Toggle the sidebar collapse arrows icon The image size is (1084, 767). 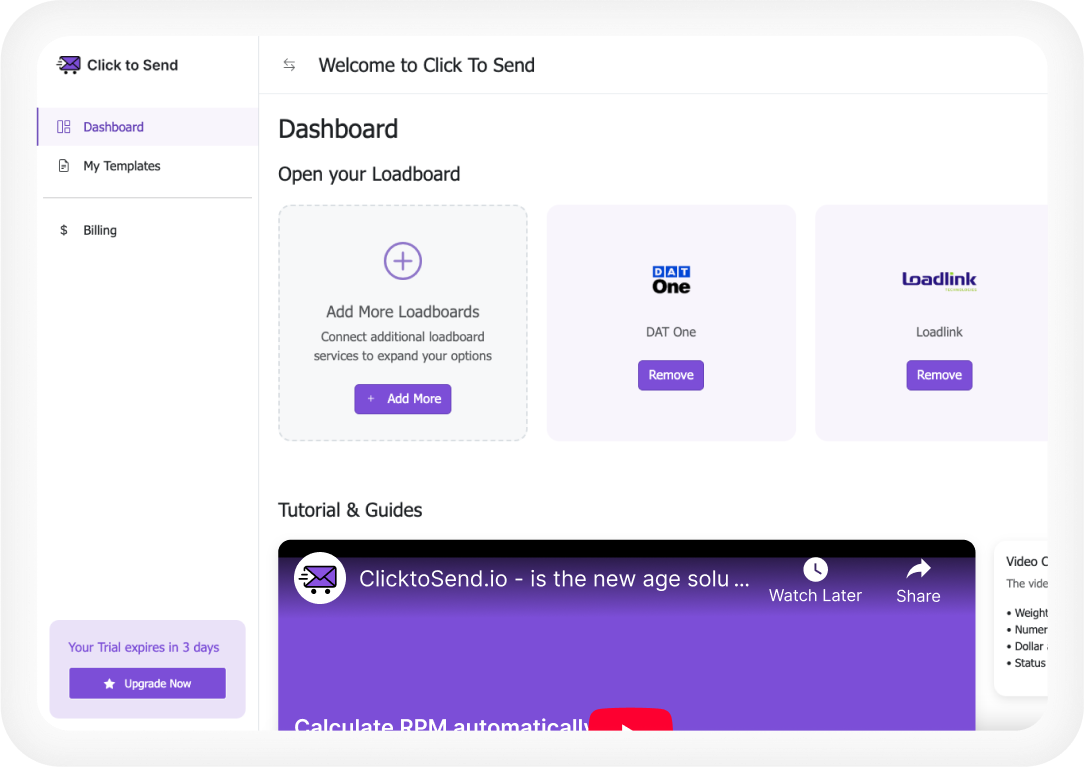tap(289, 65)
